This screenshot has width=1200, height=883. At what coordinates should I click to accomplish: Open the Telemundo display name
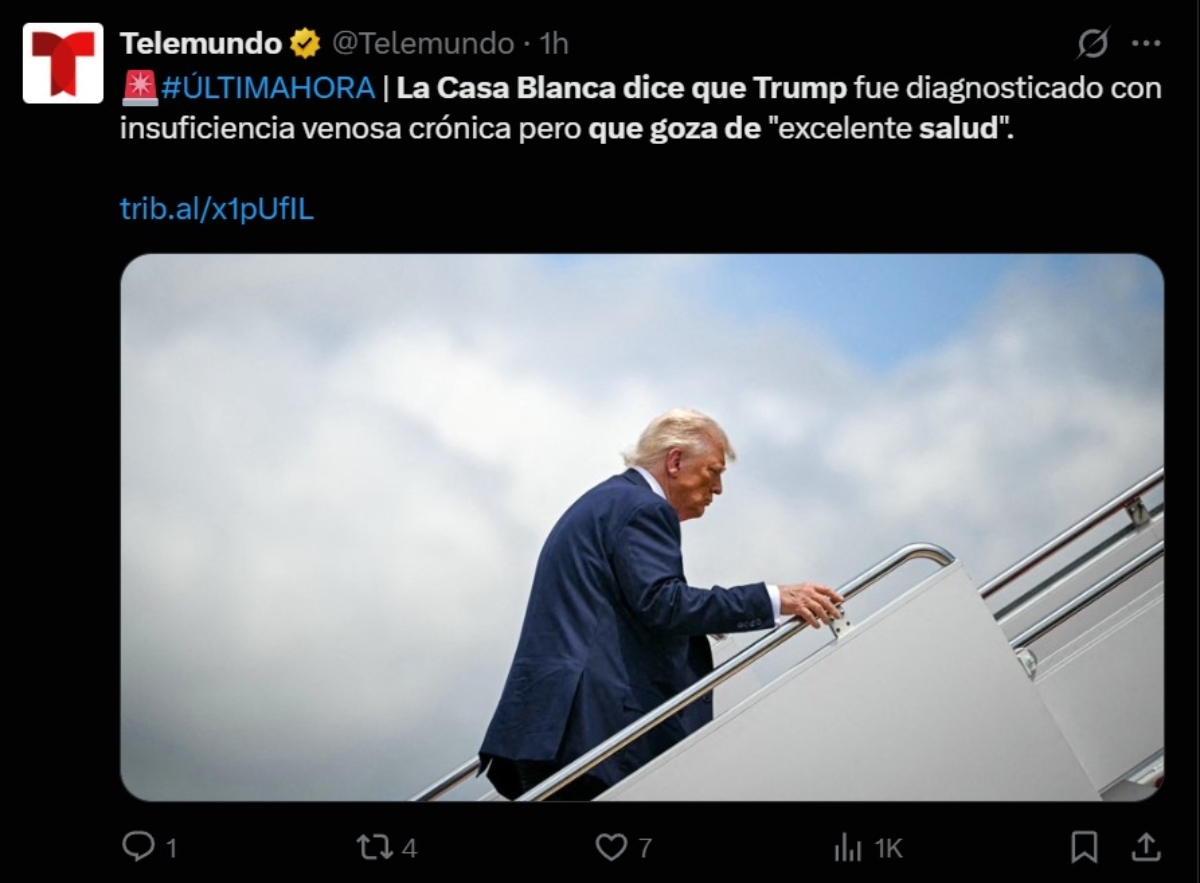[x=201, y=43]
